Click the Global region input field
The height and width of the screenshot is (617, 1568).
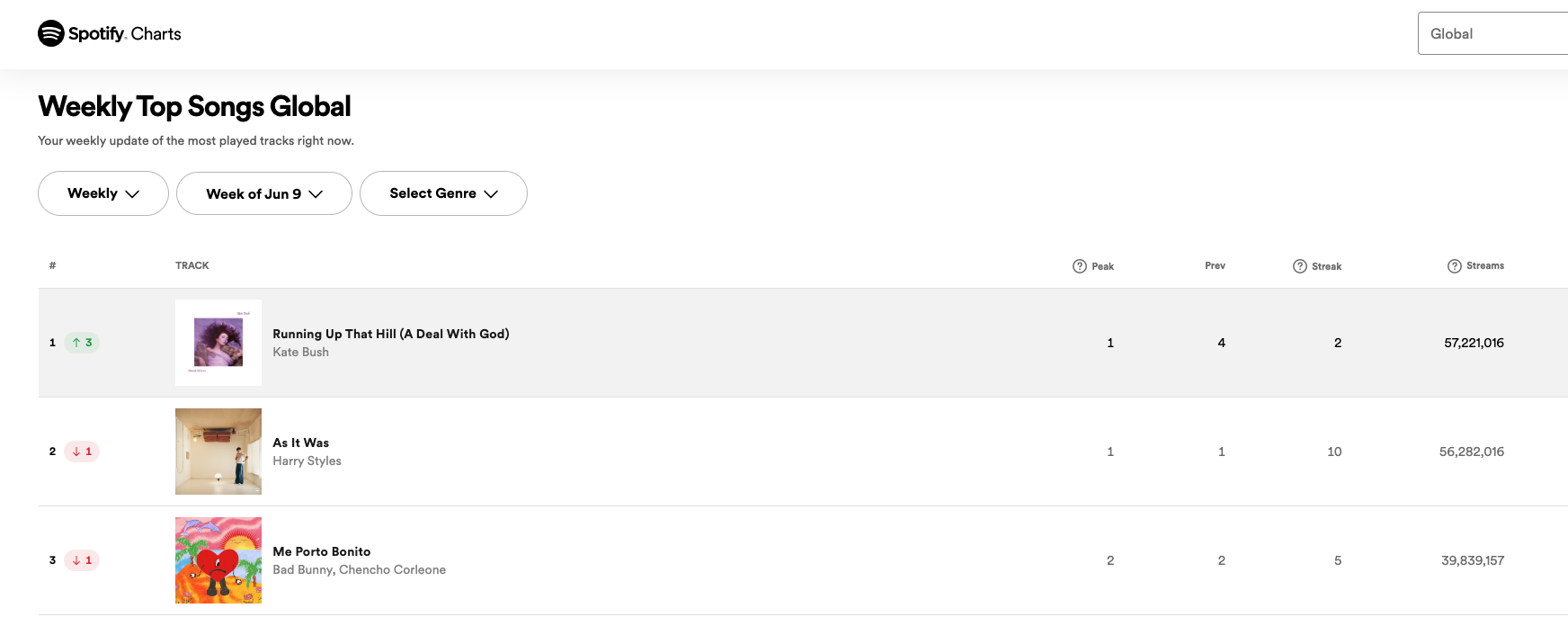(1492, 33)
